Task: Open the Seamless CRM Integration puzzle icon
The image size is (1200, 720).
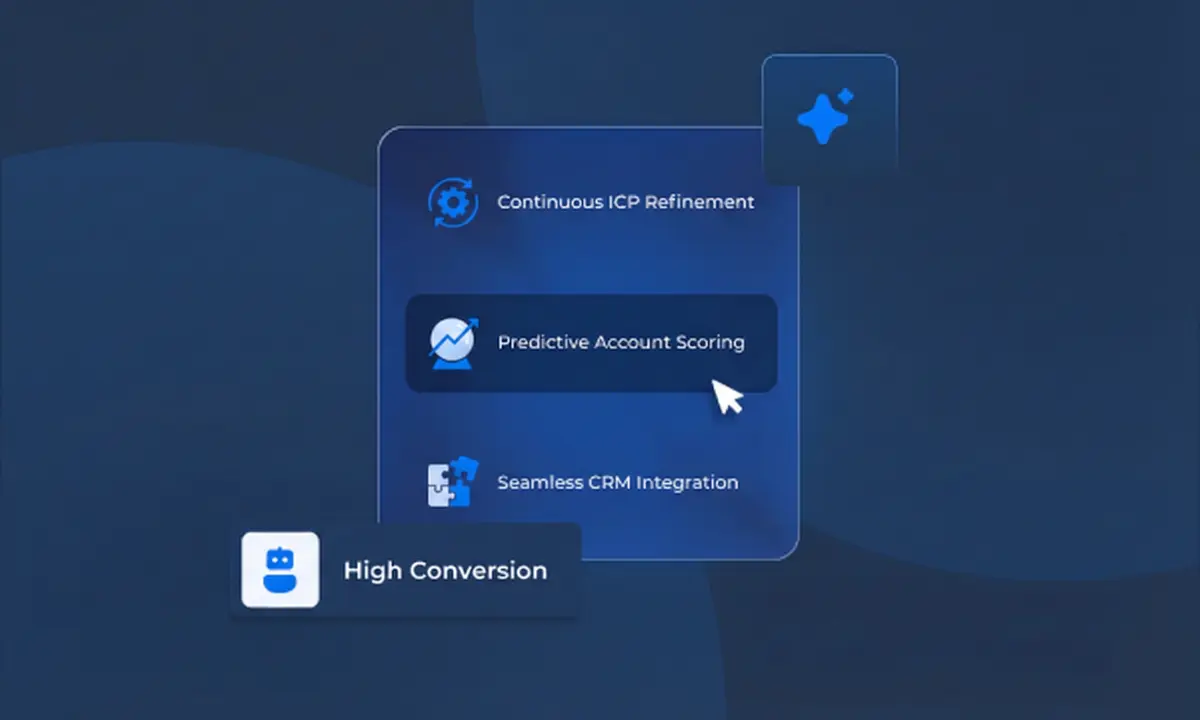Action: [452, 482]
